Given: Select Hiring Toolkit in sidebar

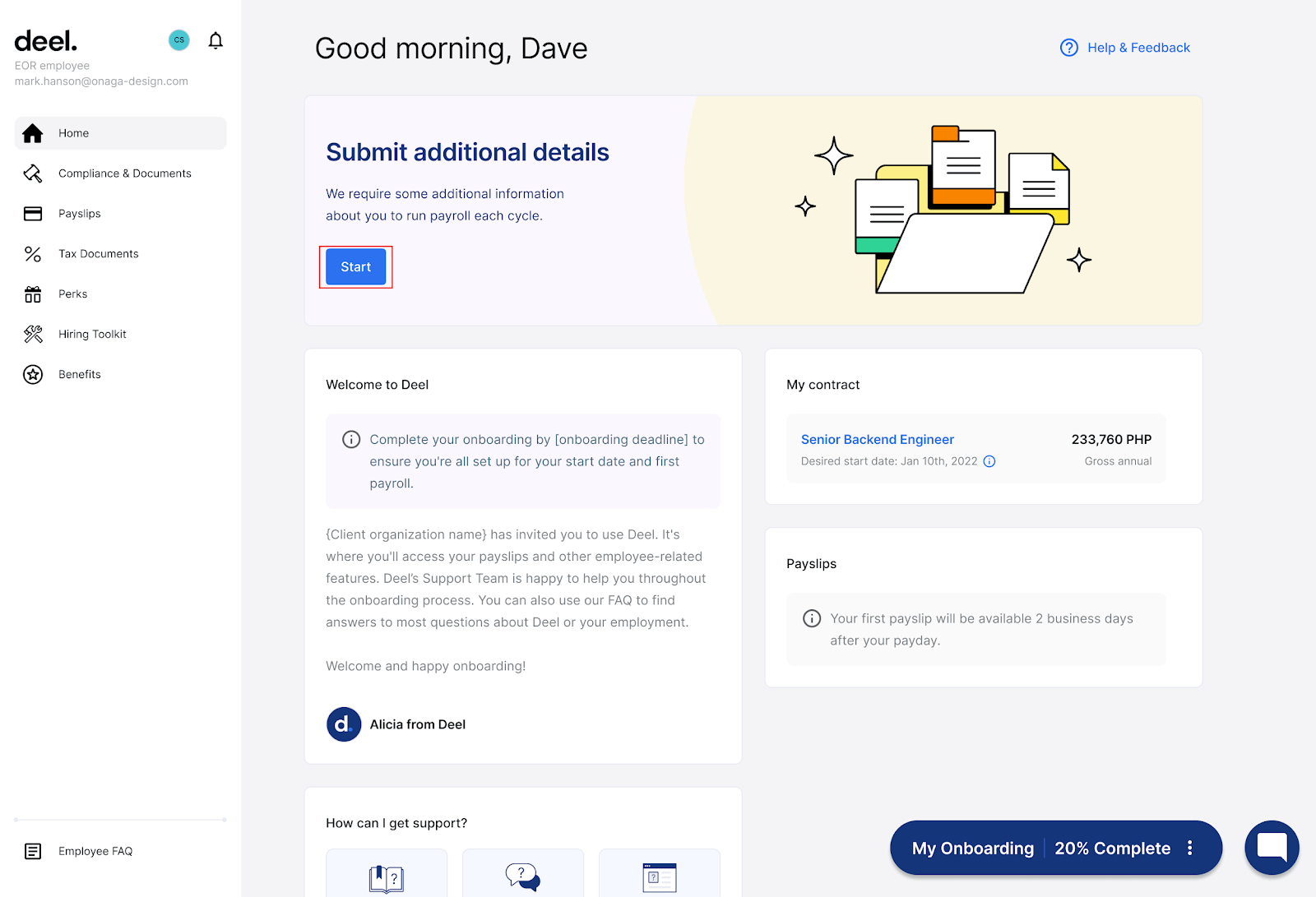Looking at the screenshot, I should (x=92, y=334).
